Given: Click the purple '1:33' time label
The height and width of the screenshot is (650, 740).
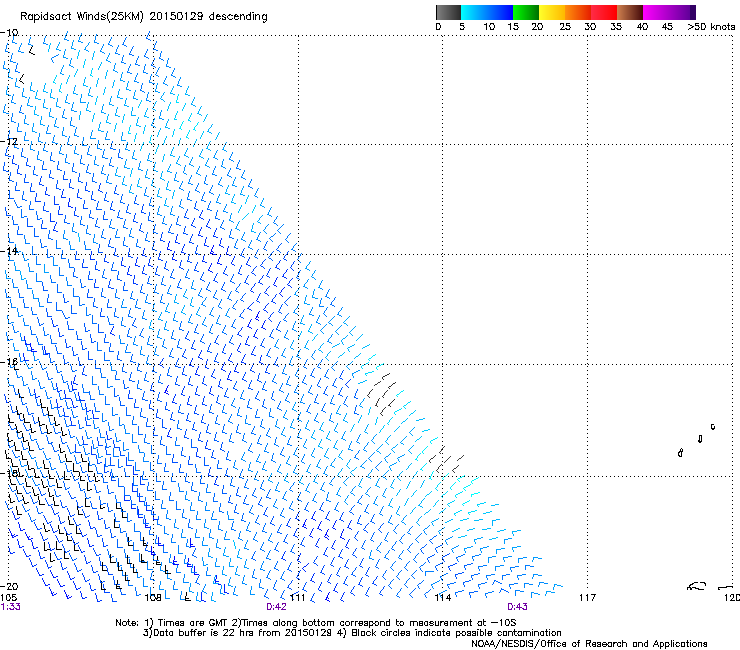Looking at the screenshot, I should pos(10,607).
